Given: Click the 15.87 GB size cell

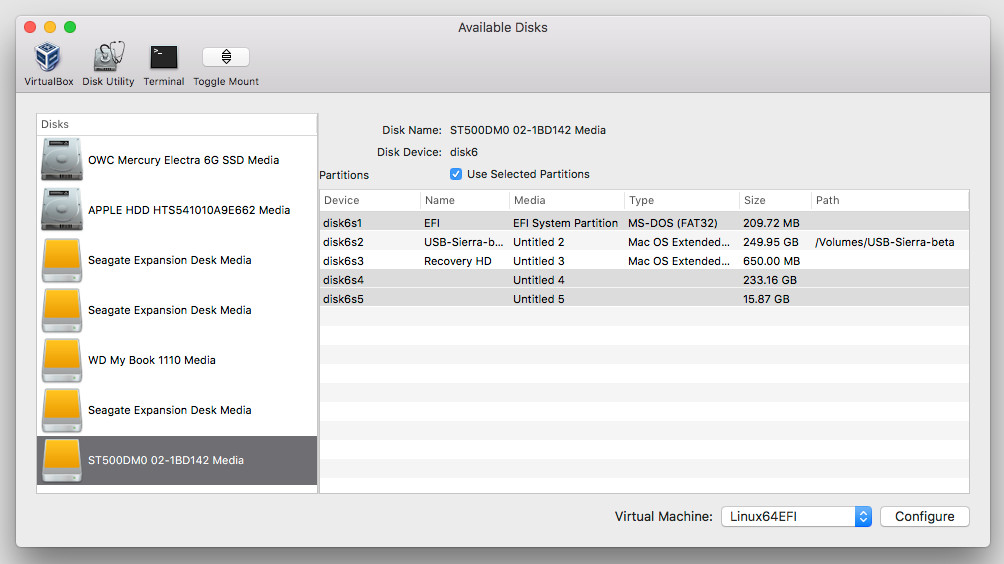Looking at the screenshot, I should (x=766, y=299).
